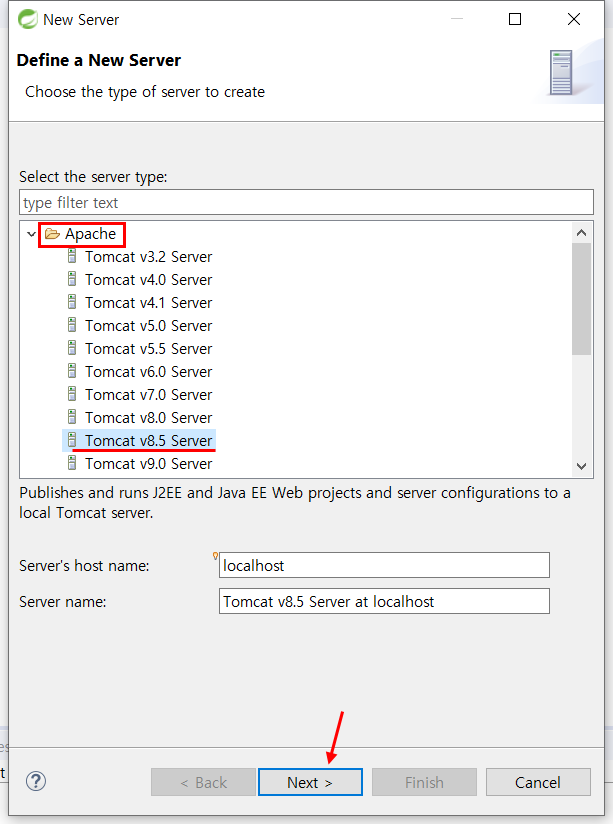Select Tomcat v8.0 Server
The height and width of the screenshot is (824, 613).
click(x=148, y=418)
